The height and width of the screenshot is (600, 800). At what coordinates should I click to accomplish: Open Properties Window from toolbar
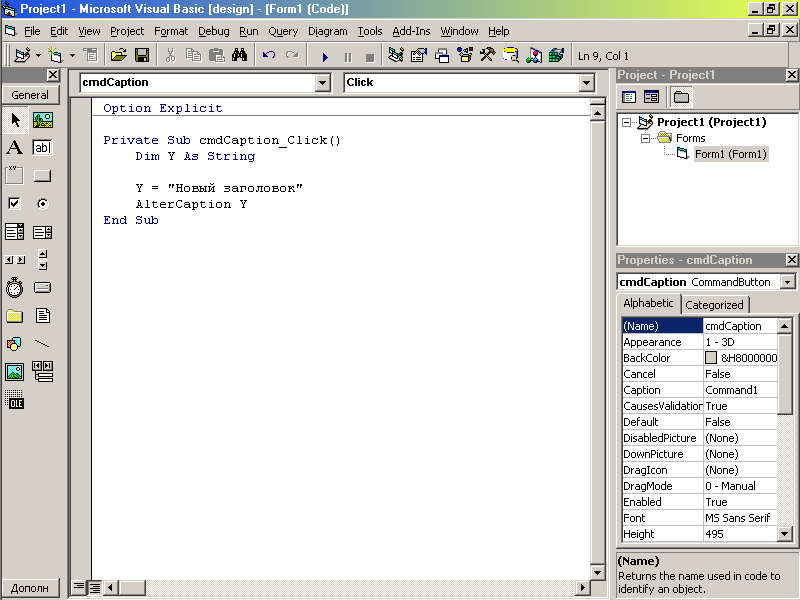pyautogui.click(x=419, y=55)
